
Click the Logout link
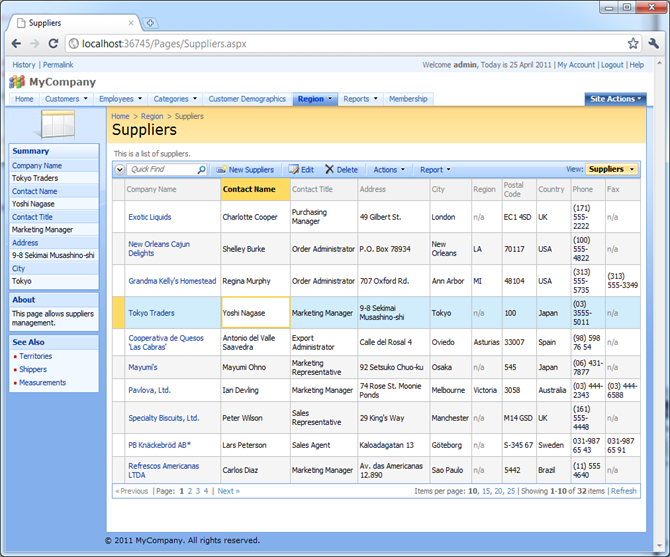click(612, 65)
